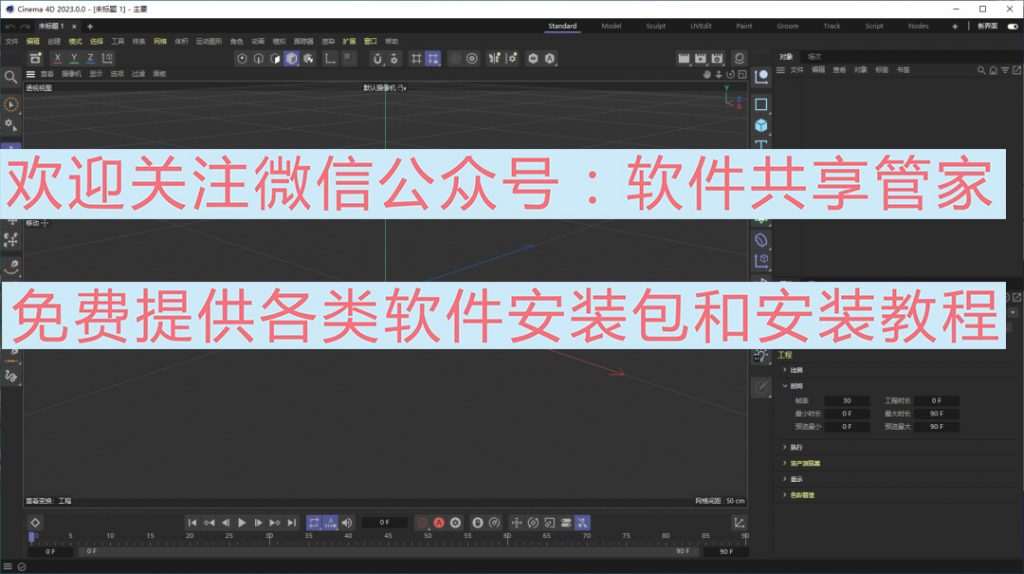Toggle timeline sound speaker icon
Viewport: 1024px width, 574px height.
pos(347,522)
